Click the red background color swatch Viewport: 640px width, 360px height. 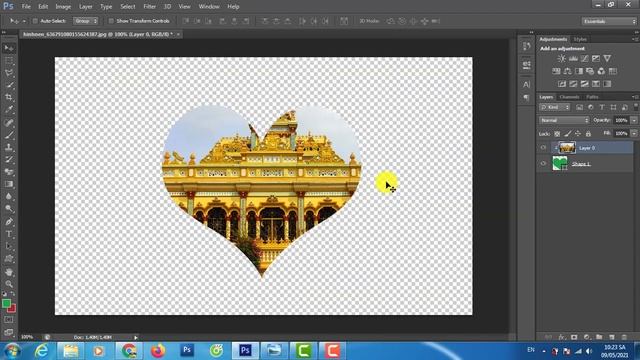tap(13, 309)
